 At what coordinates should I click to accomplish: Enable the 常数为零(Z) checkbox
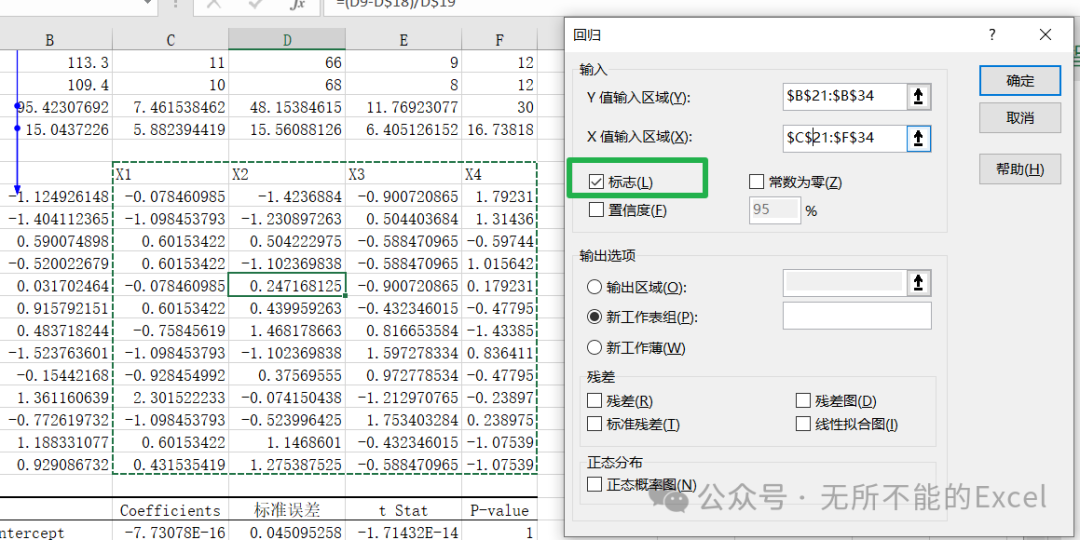pos(756,183)
